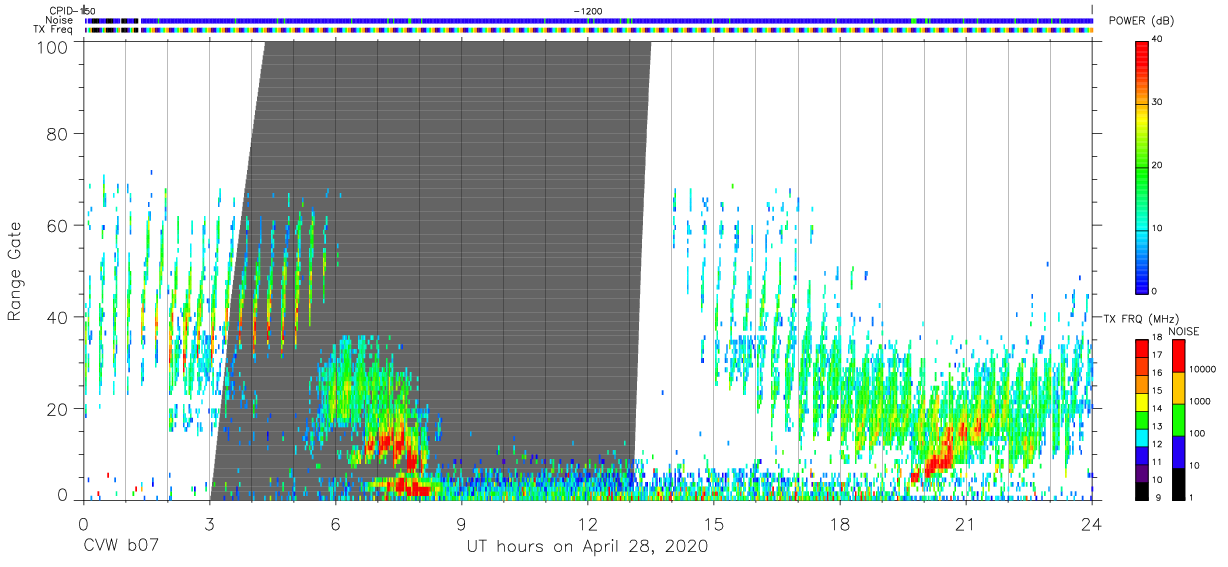This screenshot has height=567, width=1228.
Task: Click the noise scale value 100
Action: [x=1198, y=433]
